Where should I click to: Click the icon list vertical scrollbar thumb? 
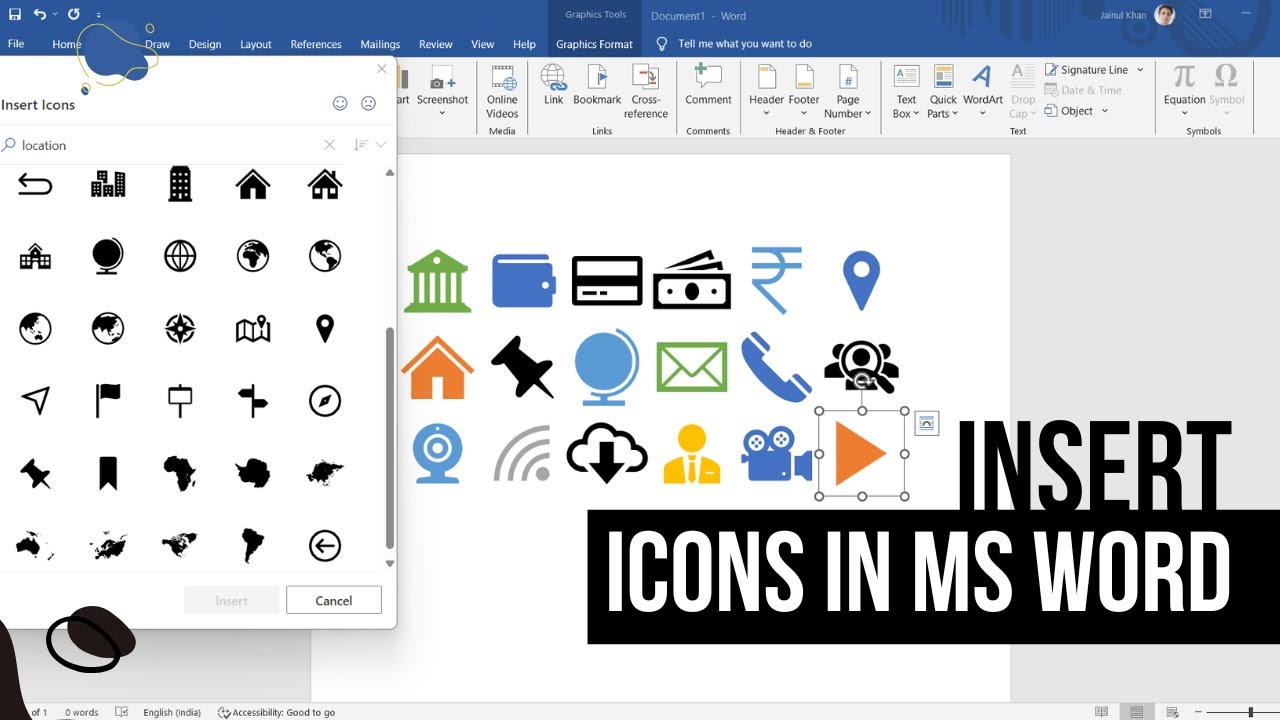click(x=390, y=438)
